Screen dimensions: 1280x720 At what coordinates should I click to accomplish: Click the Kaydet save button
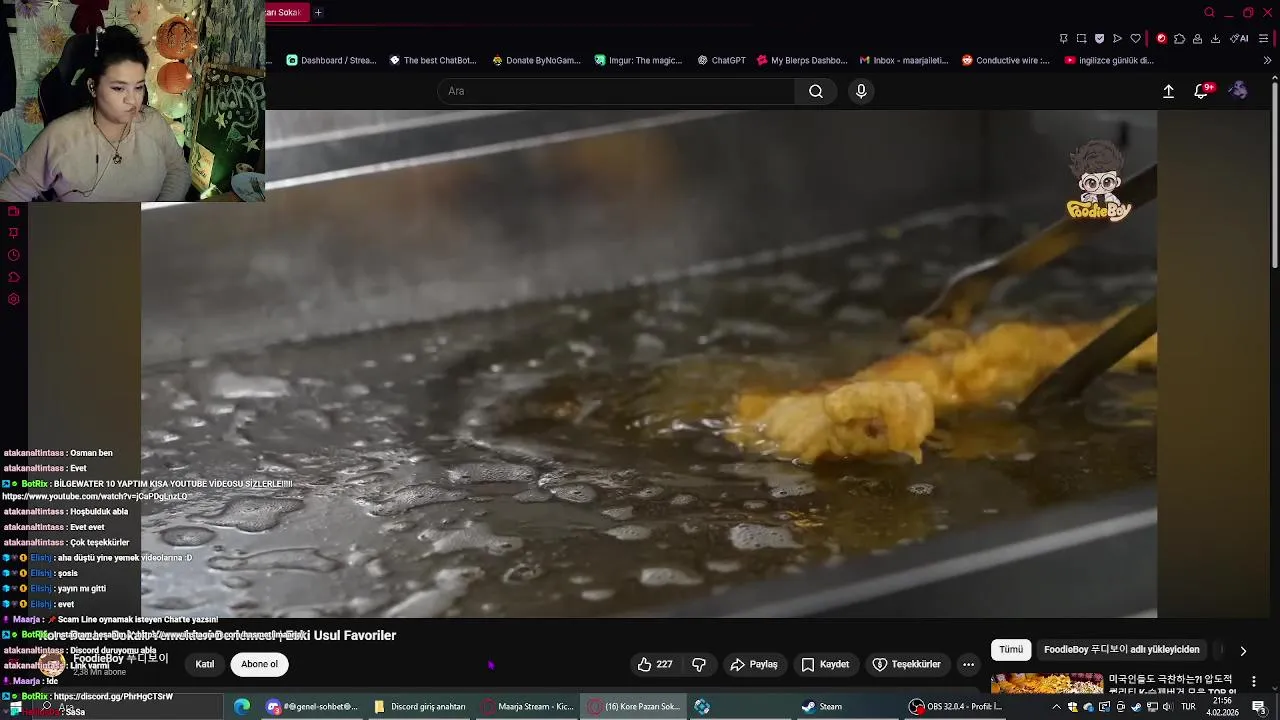pos(825,664)
